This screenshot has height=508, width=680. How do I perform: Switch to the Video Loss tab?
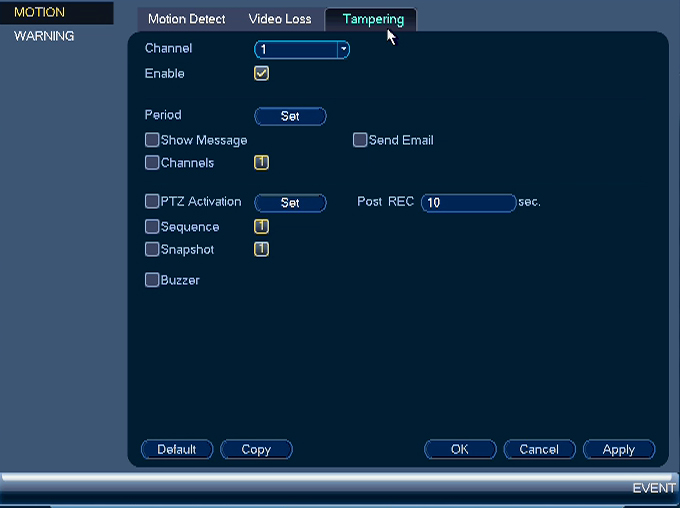pyautogui.click(x=280, y=19)
